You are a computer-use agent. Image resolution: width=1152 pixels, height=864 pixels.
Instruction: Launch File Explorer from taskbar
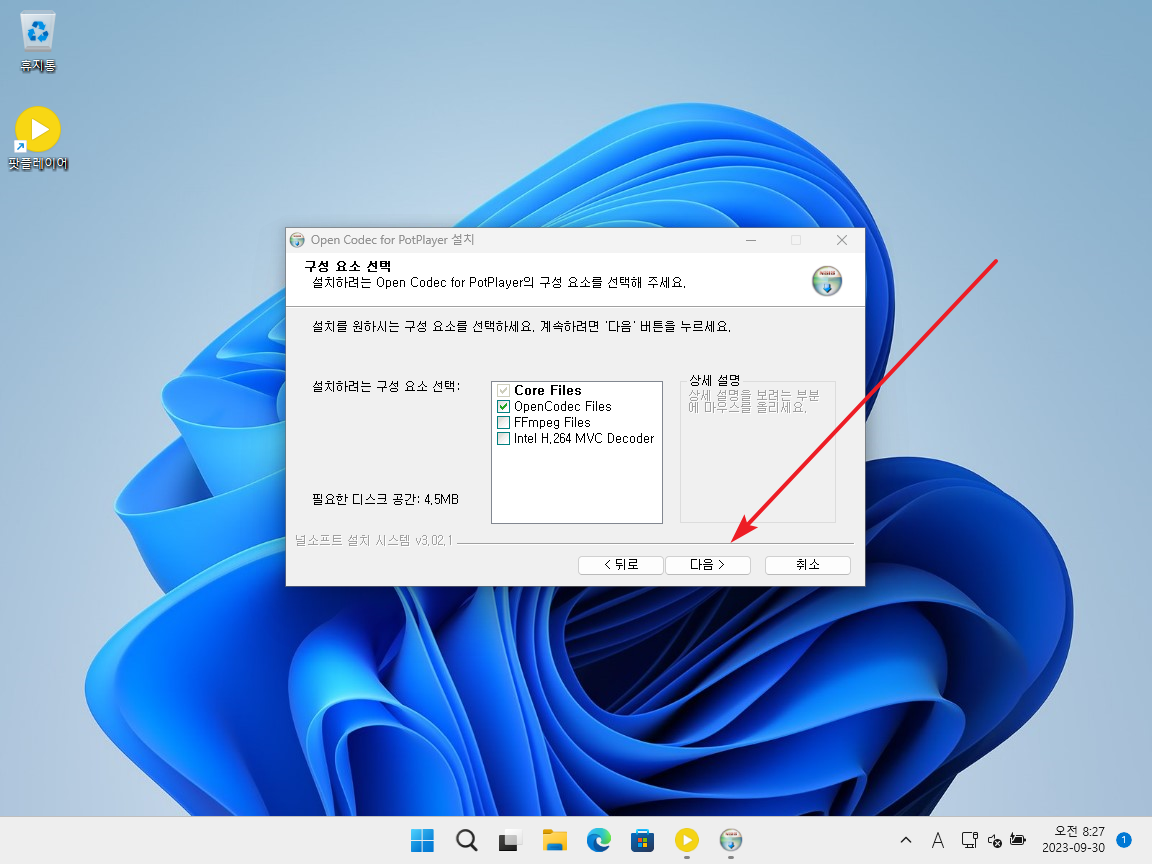555,840
